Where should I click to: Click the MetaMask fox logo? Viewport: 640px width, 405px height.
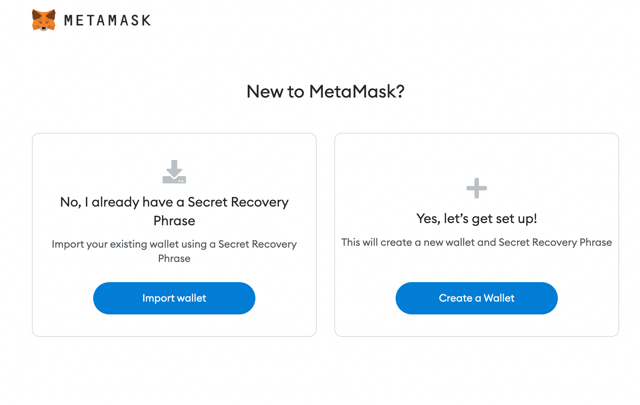(44, 20)
